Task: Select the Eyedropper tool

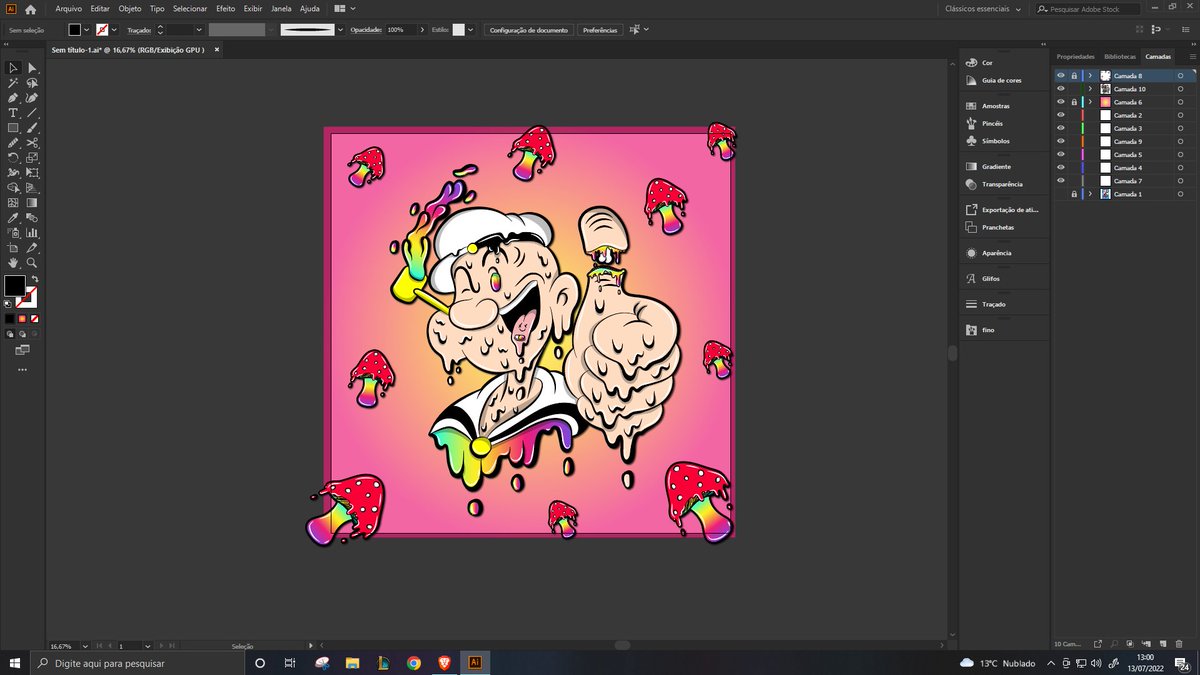Action: [x=13, y=217]
